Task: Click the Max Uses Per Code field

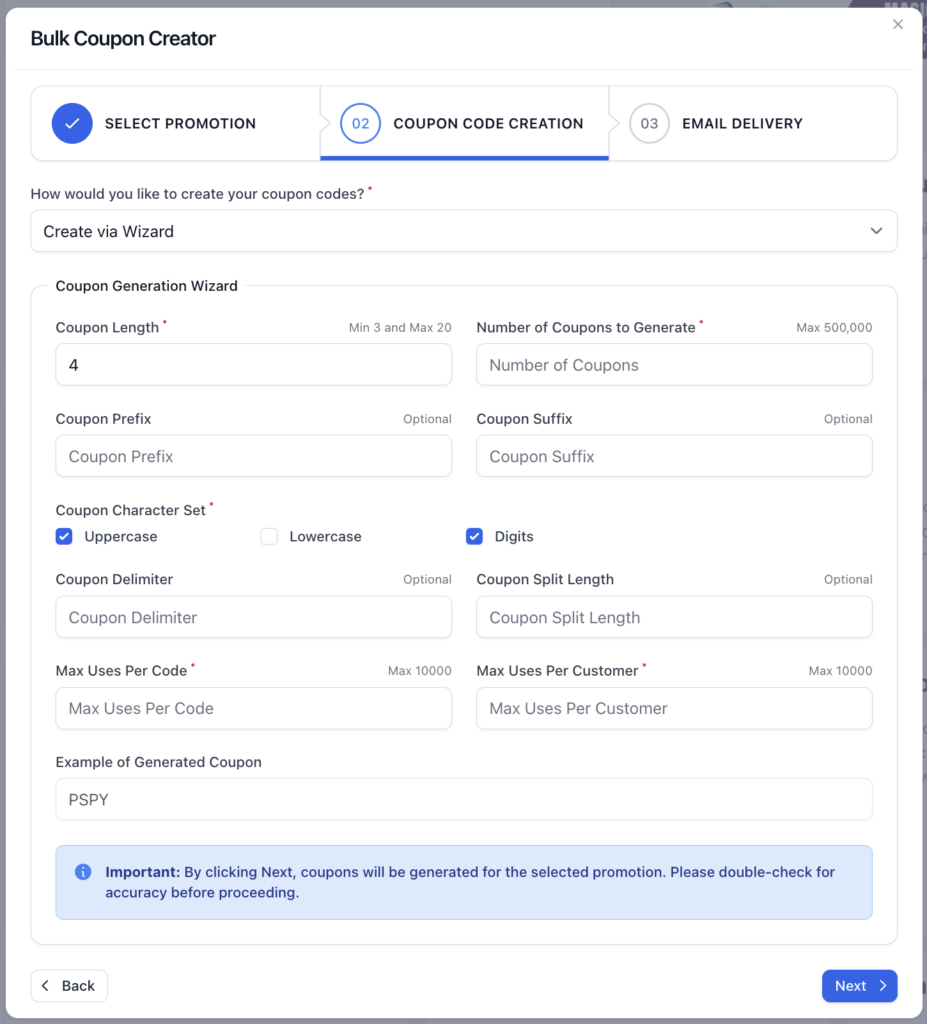Action: pos(253,708)
